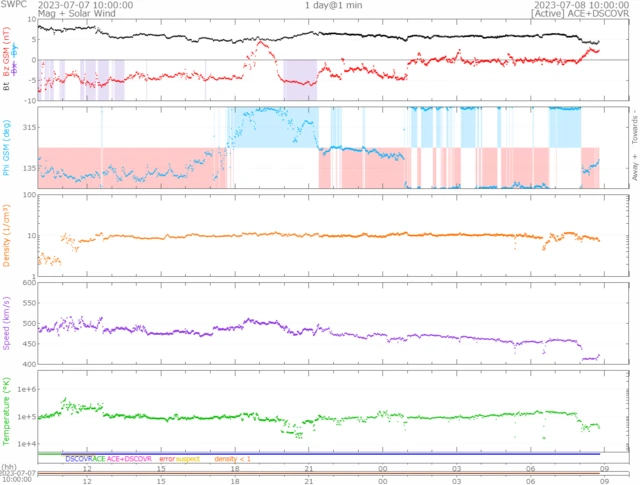Click the blue data-source bar above the legend
Image resolution: width=640 pixels, height=485 pixels.
331,454
